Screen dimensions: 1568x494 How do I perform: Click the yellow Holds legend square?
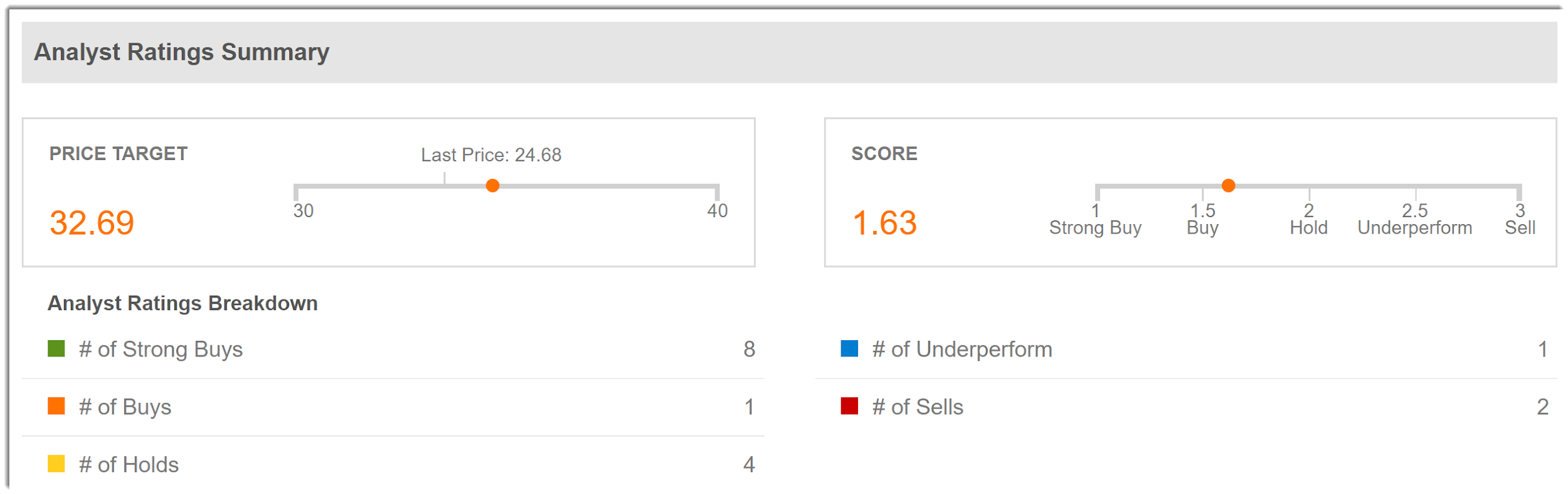pyautogui.click(x=56, y=464)
